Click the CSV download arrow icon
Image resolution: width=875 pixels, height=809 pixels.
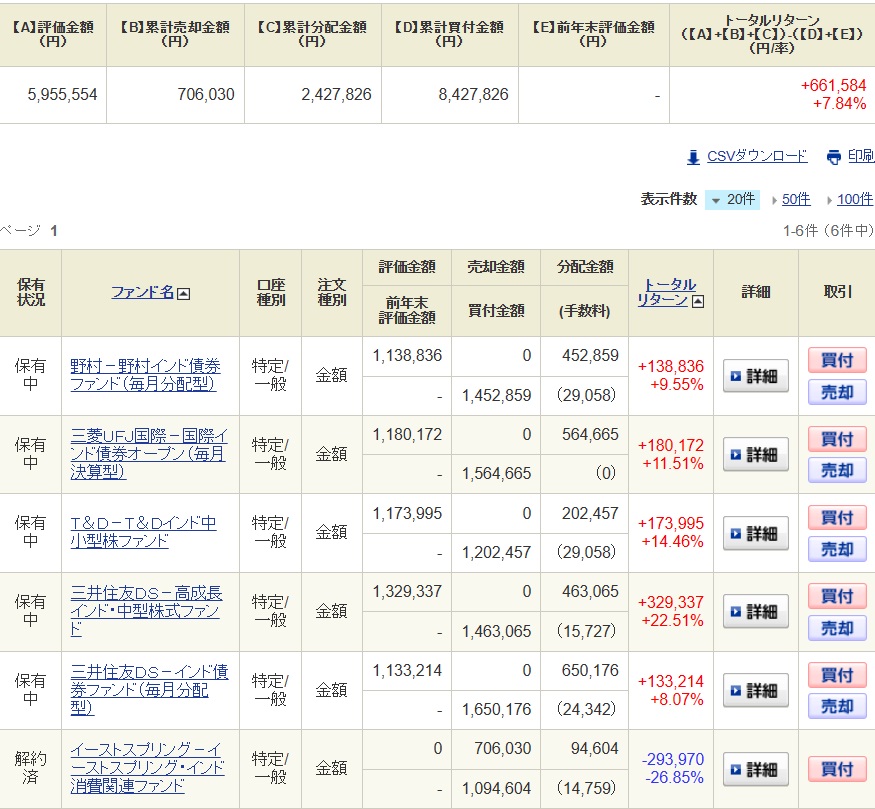coord(693,157)
